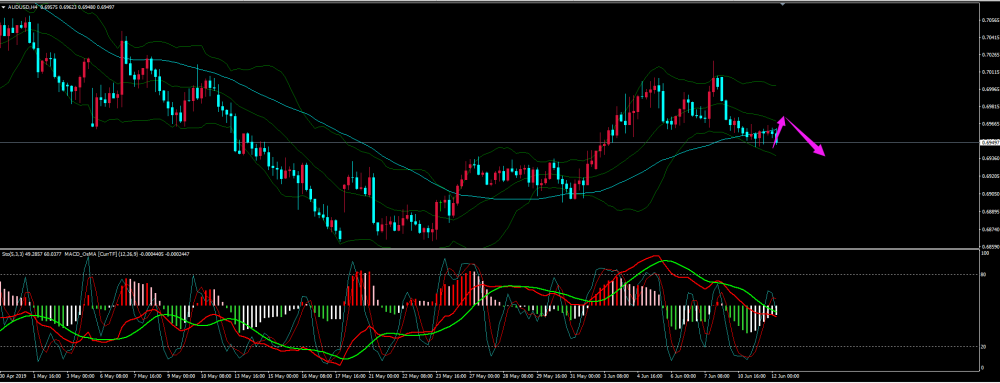
Task: Click the time axis label 6 May 08:00
Action: point(114,376)
